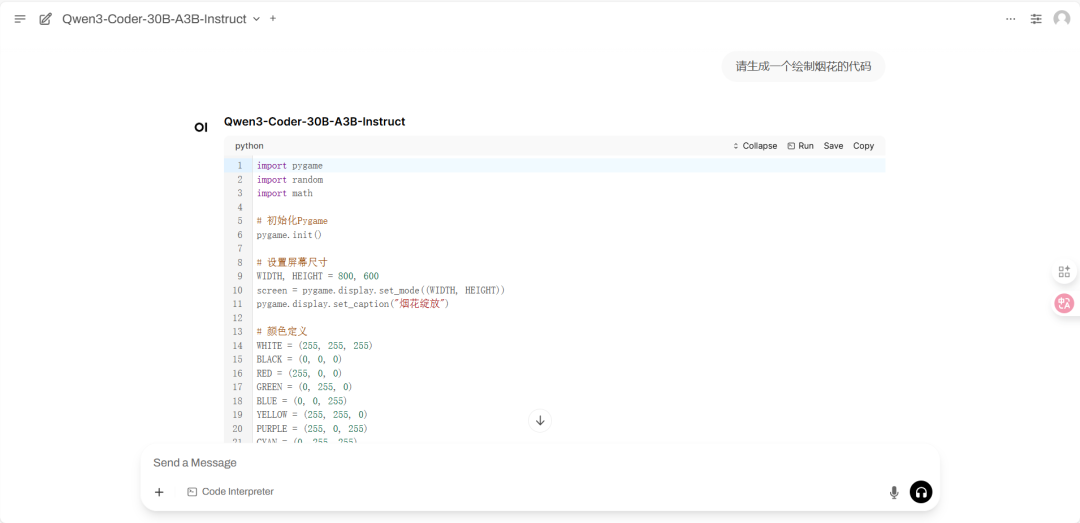Start a new chat with pencil icon
The image size is (1080, 523).
click(45, 19)
